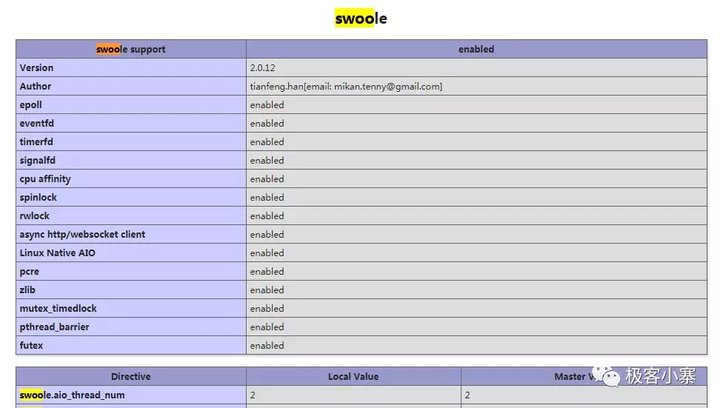Click the 'enabled' value in the pcre row
The image size is (720, 408).
[267, 271]
